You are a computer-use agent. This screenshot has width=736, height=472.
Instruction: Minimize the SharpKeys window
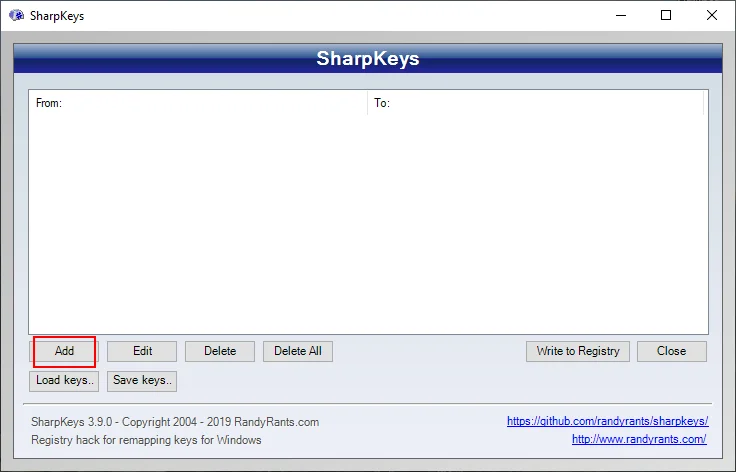coord(621,15)
